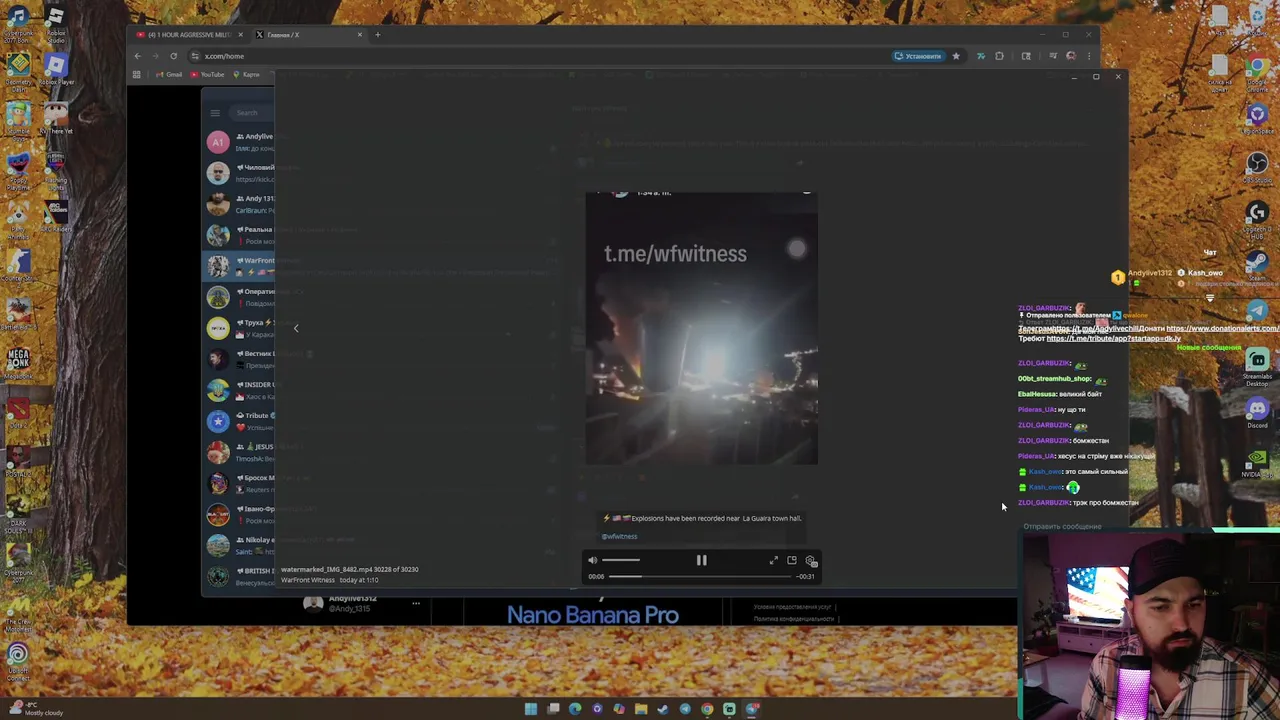This screenshot has height=720, width=1280.
Task: Open the @wfwitness mention link
Action: 620,536
